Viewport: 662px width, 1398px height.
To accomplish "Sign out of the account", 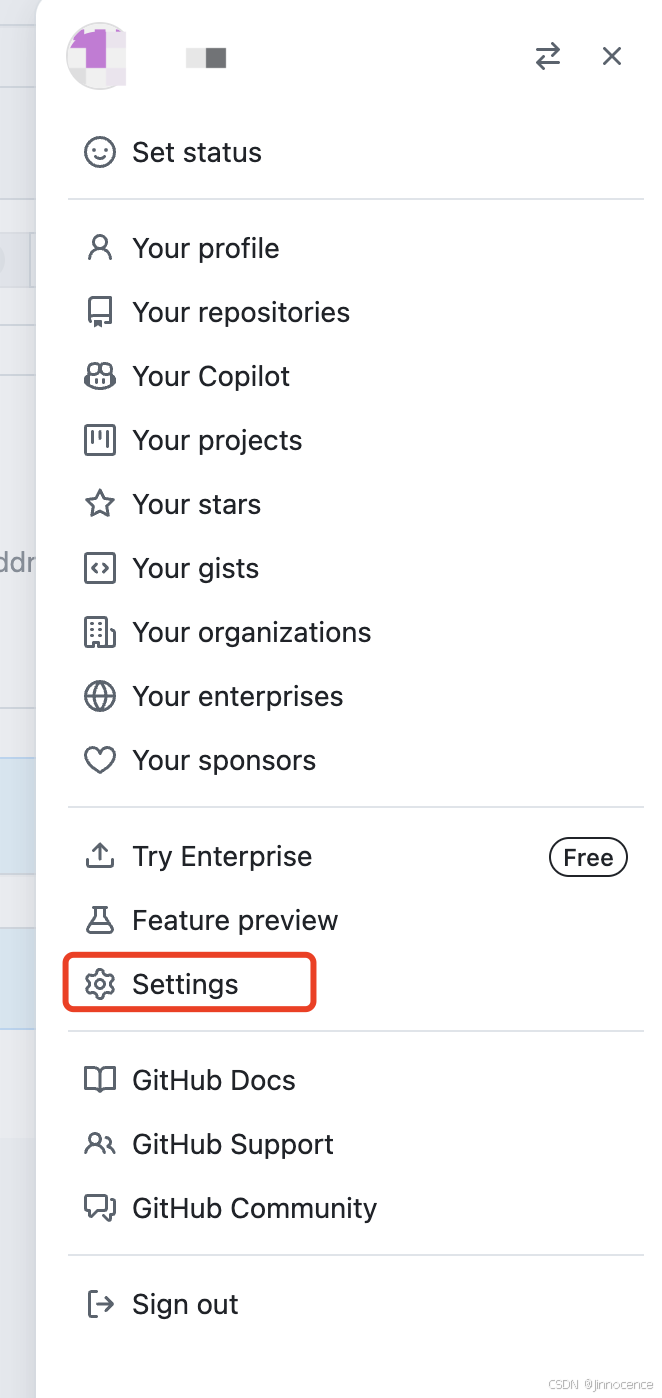I will (185, 1305).
